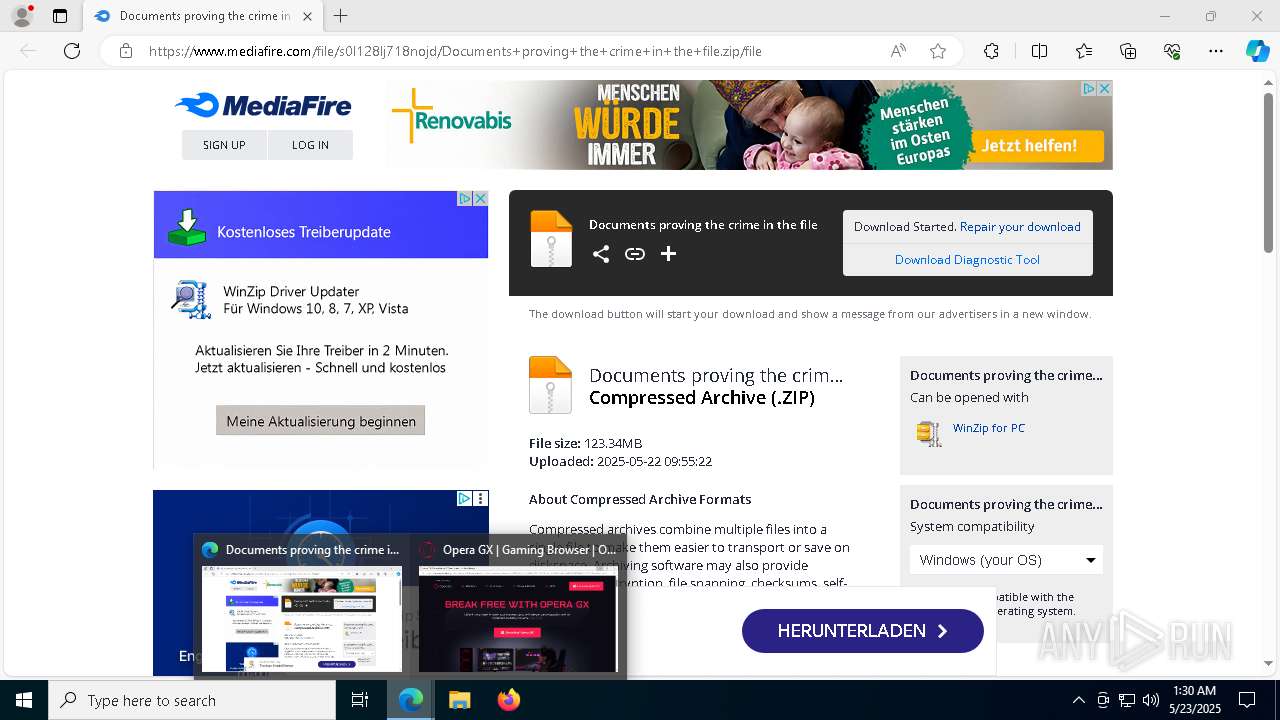The image size is (1280, 720).
Task: Click the taskbar clock and date
Action: (x=1194, y=700)
